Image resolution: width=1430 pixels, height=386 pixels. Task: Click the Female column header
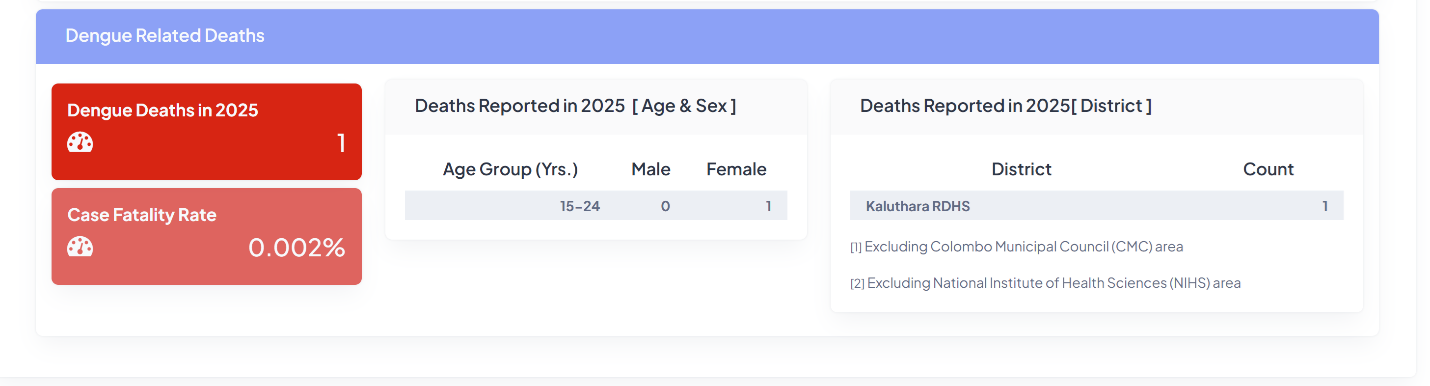click(736, 169)
